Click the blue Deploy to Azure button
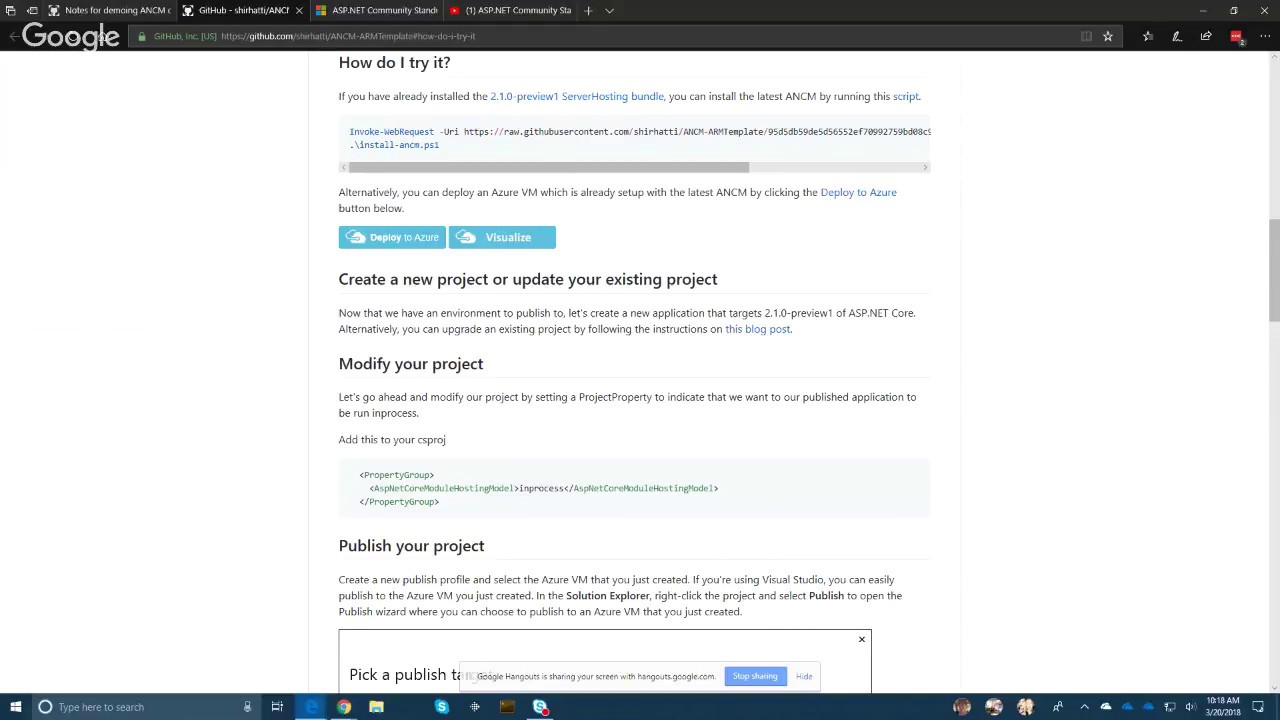Image resolution: width=1280 pixels, height=720 pixels. [x=392, y=237]
